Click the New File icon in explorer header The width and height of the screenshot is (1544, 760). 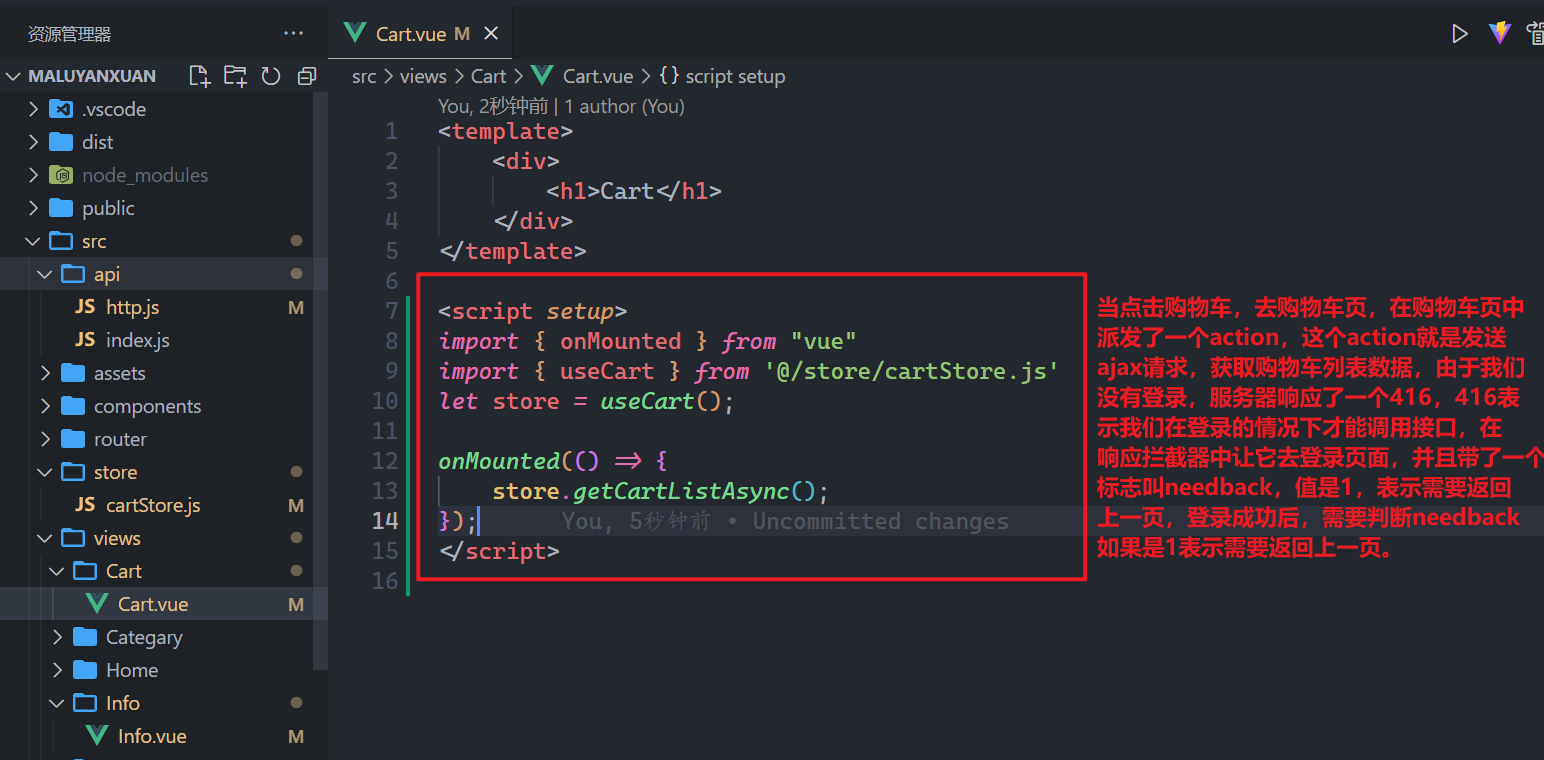[200, 76]
